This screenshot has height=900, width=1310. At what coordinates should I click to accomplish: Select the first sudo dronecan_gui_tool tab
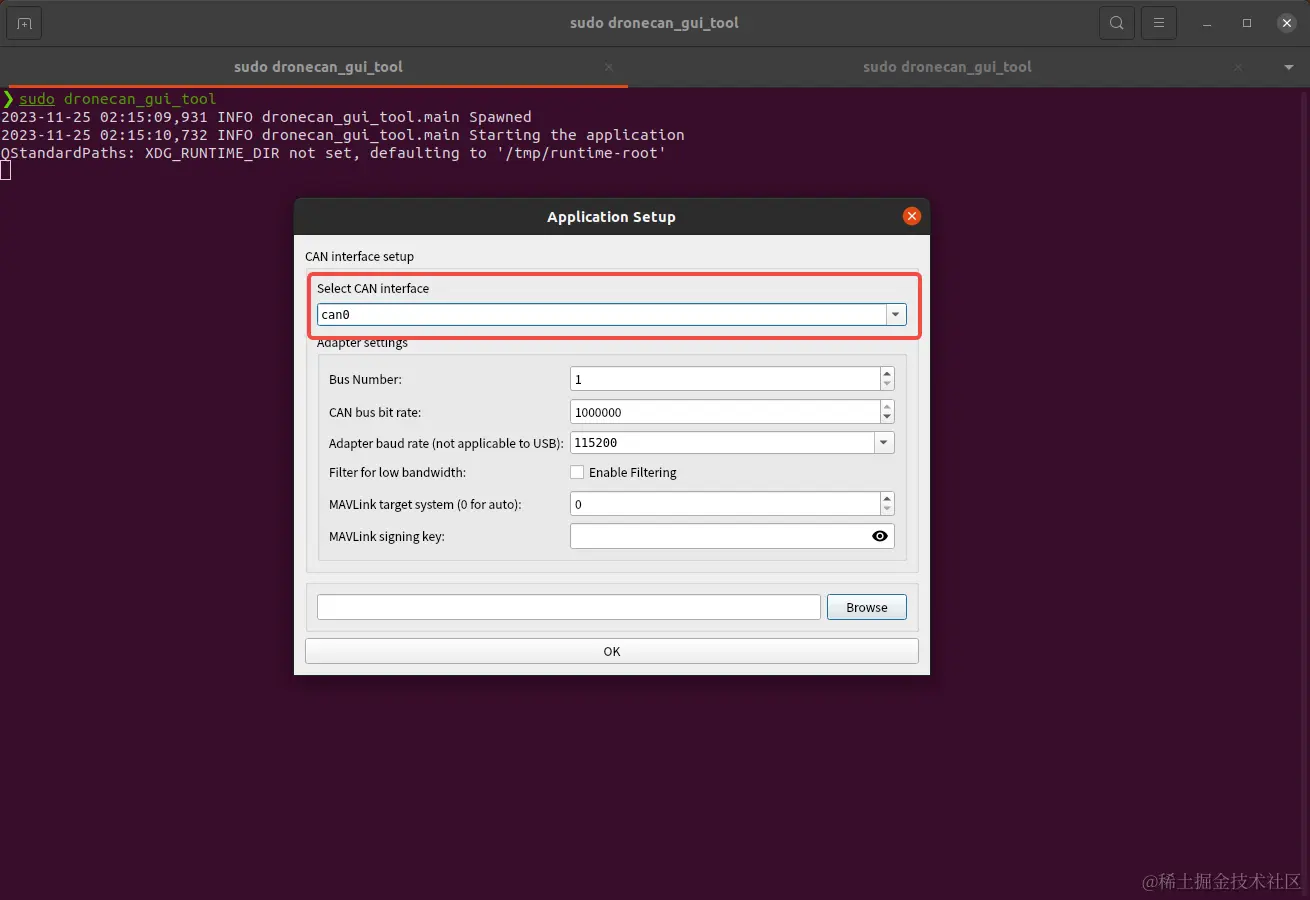tap(318, 67)
